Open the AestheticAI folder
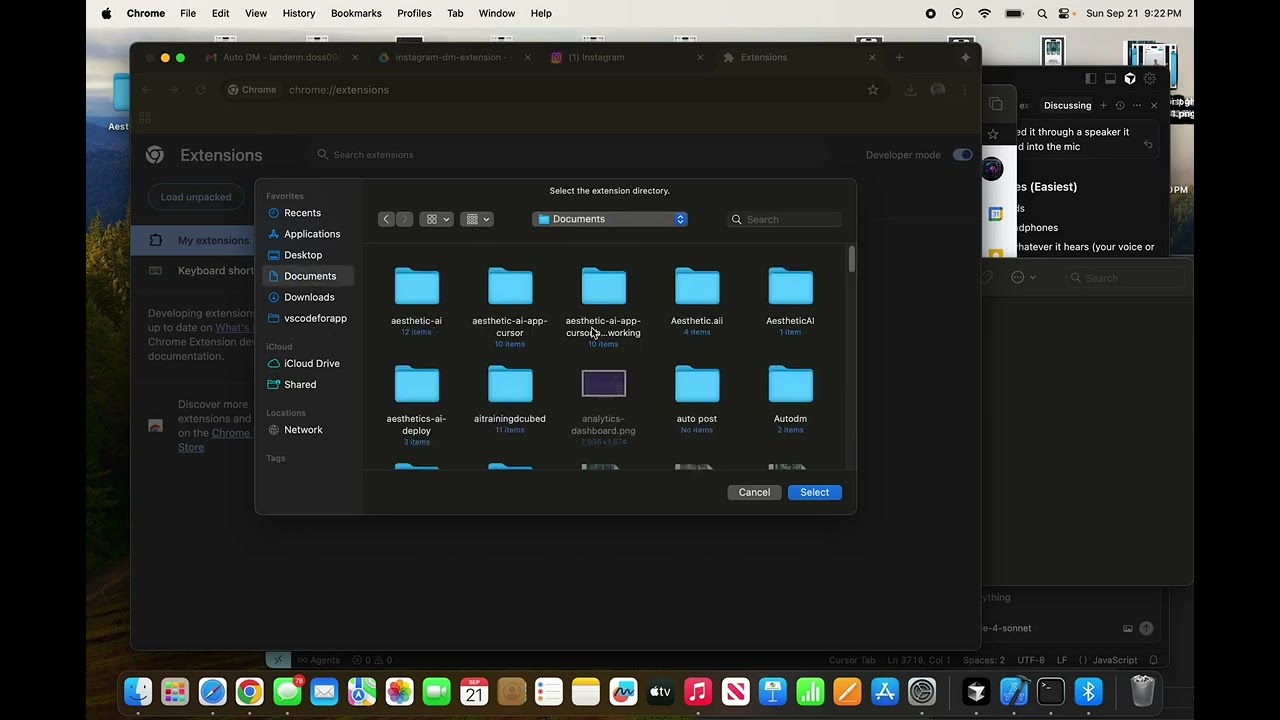This screenshot has height=720, width=1280. (790, 287)
